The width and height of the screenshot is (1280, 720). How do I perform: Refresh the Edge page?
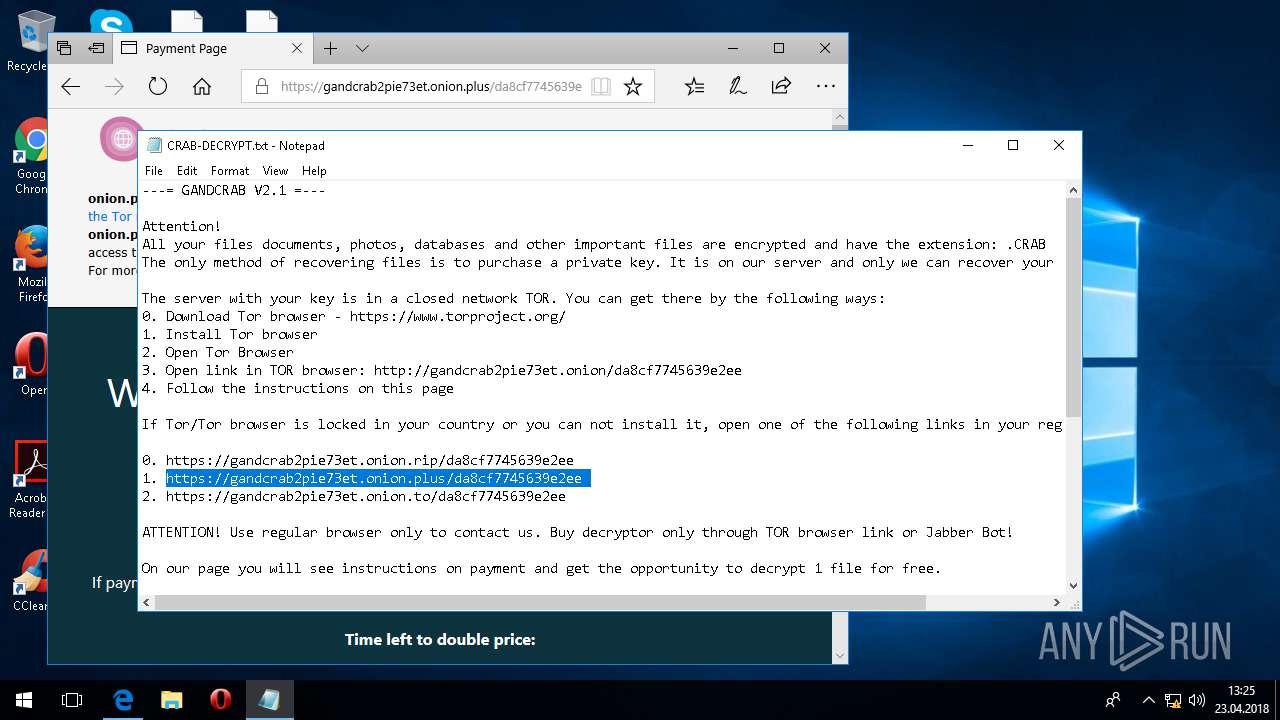[x=158, y=87]
